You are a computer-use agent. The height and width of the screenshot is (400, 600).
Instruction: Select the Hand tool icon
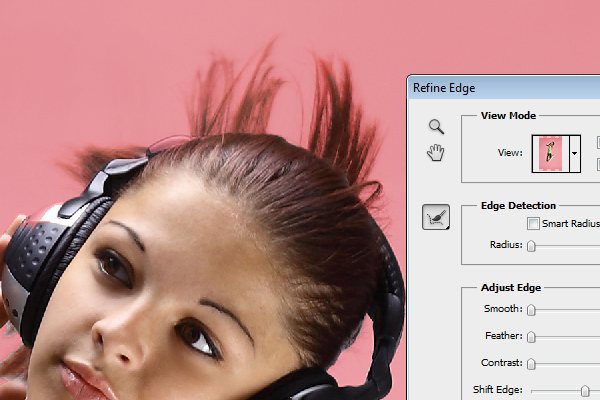tap(436, 152)
